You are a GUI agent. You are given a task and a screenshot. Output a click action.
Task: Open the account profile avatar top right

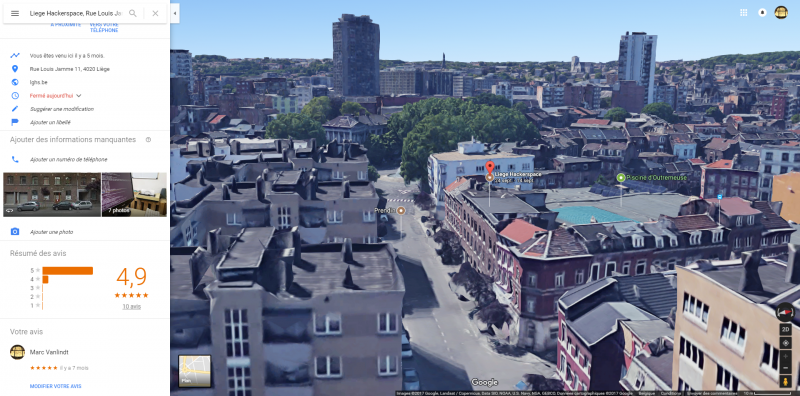click(x=781, y=13)
